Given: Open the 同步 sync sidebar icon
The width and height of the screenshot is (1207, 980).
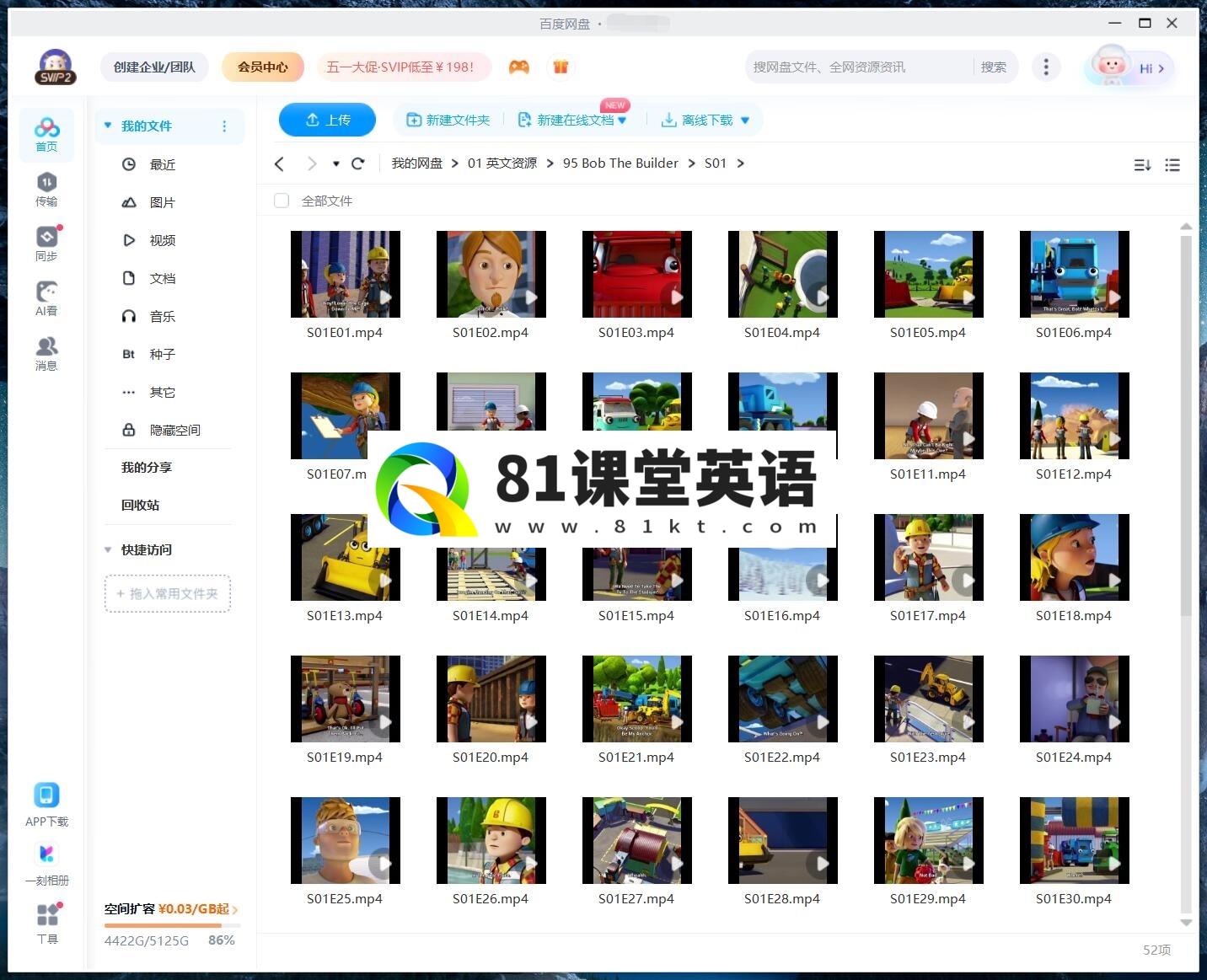Looking at the screenshot, I should coord(46,244).
